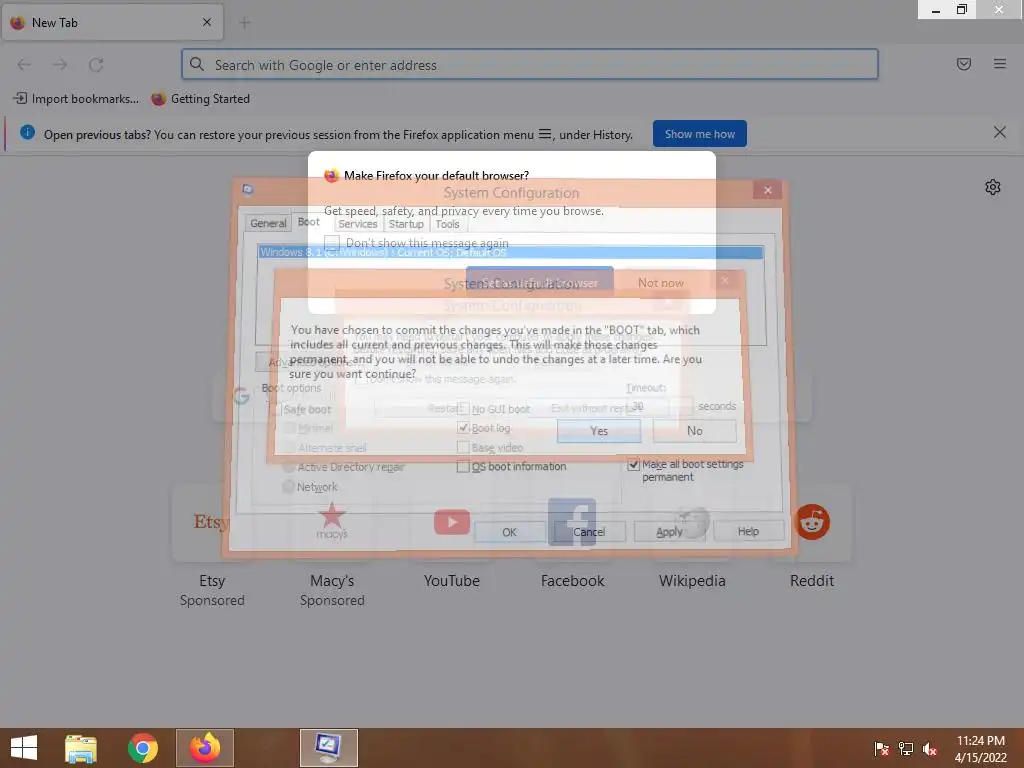Viewport: 1024px width, 768px height.
Task: Open the Getting Started bookmark
Action: coord(200,99)
